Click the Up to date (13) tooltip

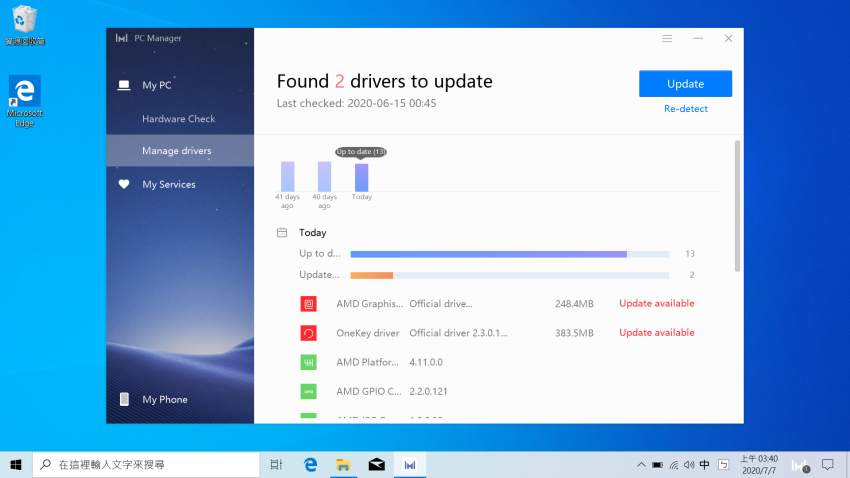coord(361,152)
